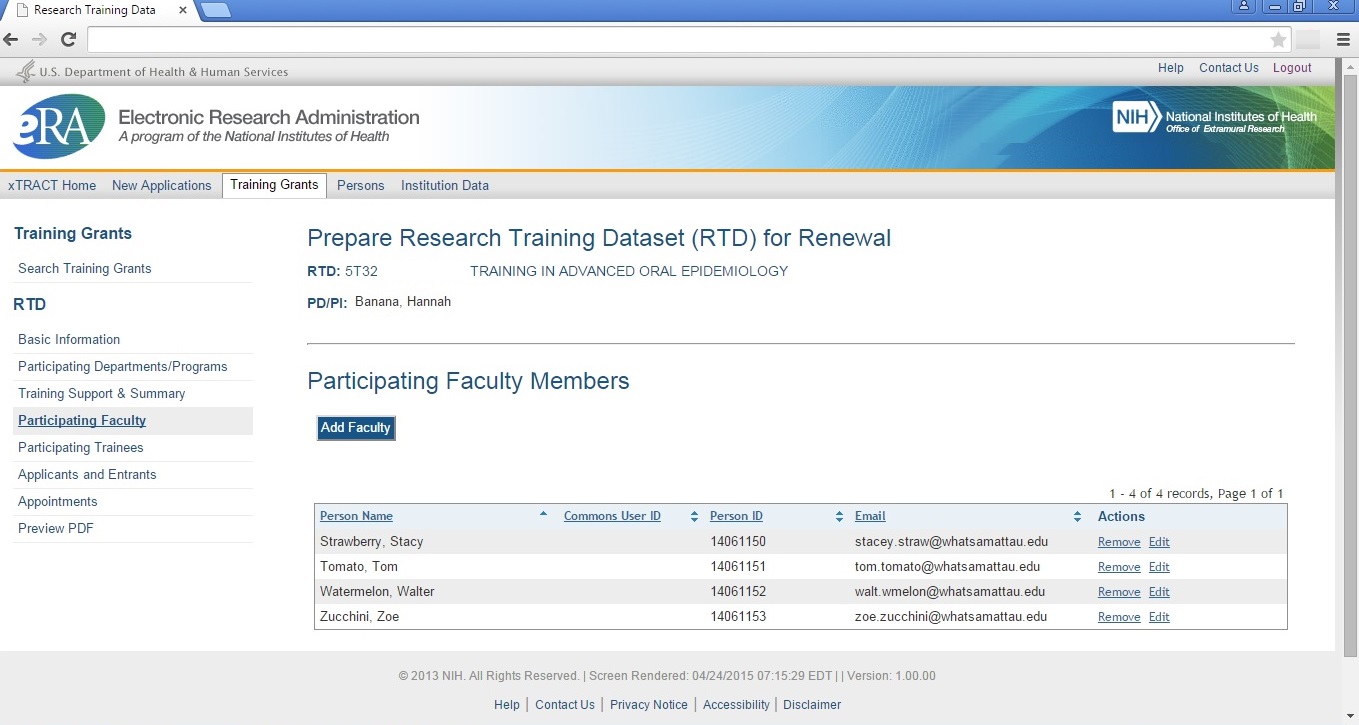Image resolution: width=1359 pixels, height=725 pixels.
Task: Open the Persons tab
Action: click(x=360, y=185)
